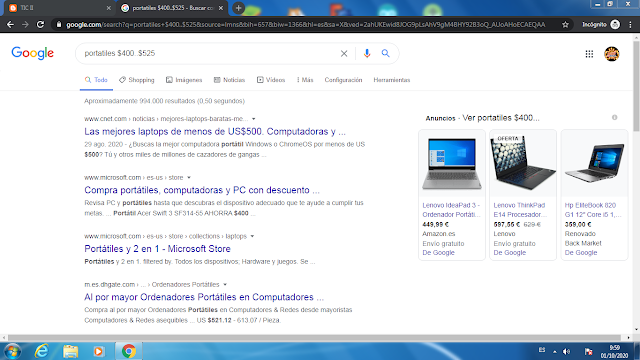This screenshot has height=360, width=640.
Task: Bookmark this page with the star icon
Action: pos(565,24)
